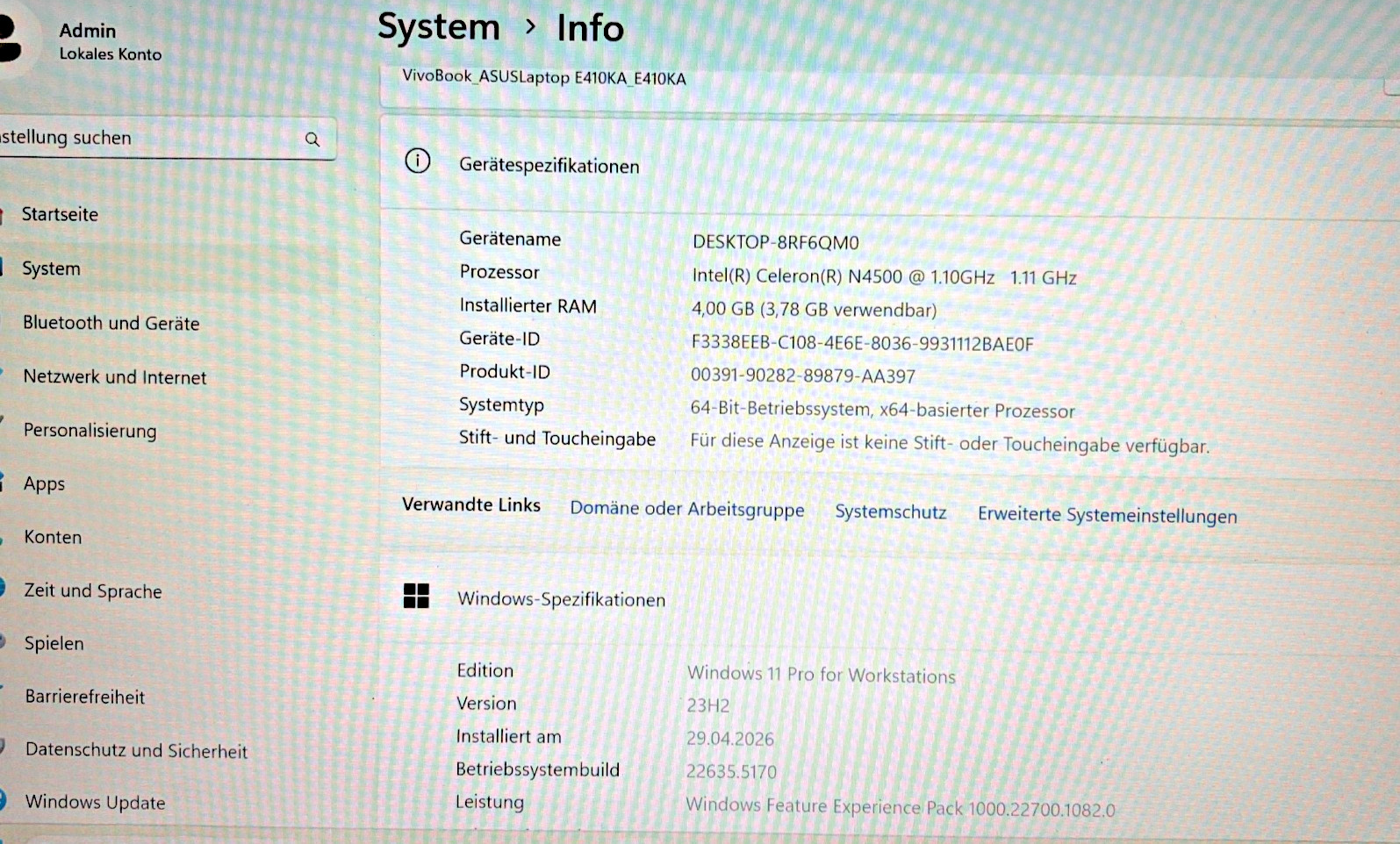Click the Produkt-ID value 00391-90282-89879-AA397
The width and height of the screenshot is (1400, 844).
click(x=803, y=376)
